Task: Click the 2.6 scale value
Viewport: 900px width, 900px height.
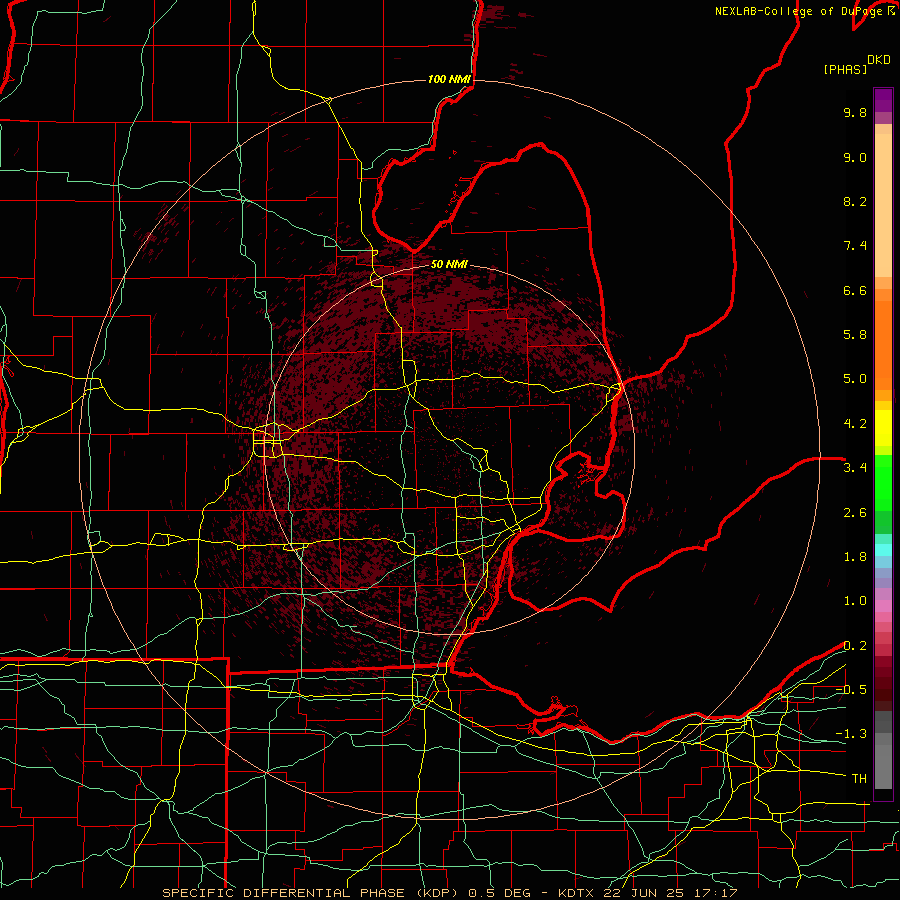Action: tap(855, 513)
